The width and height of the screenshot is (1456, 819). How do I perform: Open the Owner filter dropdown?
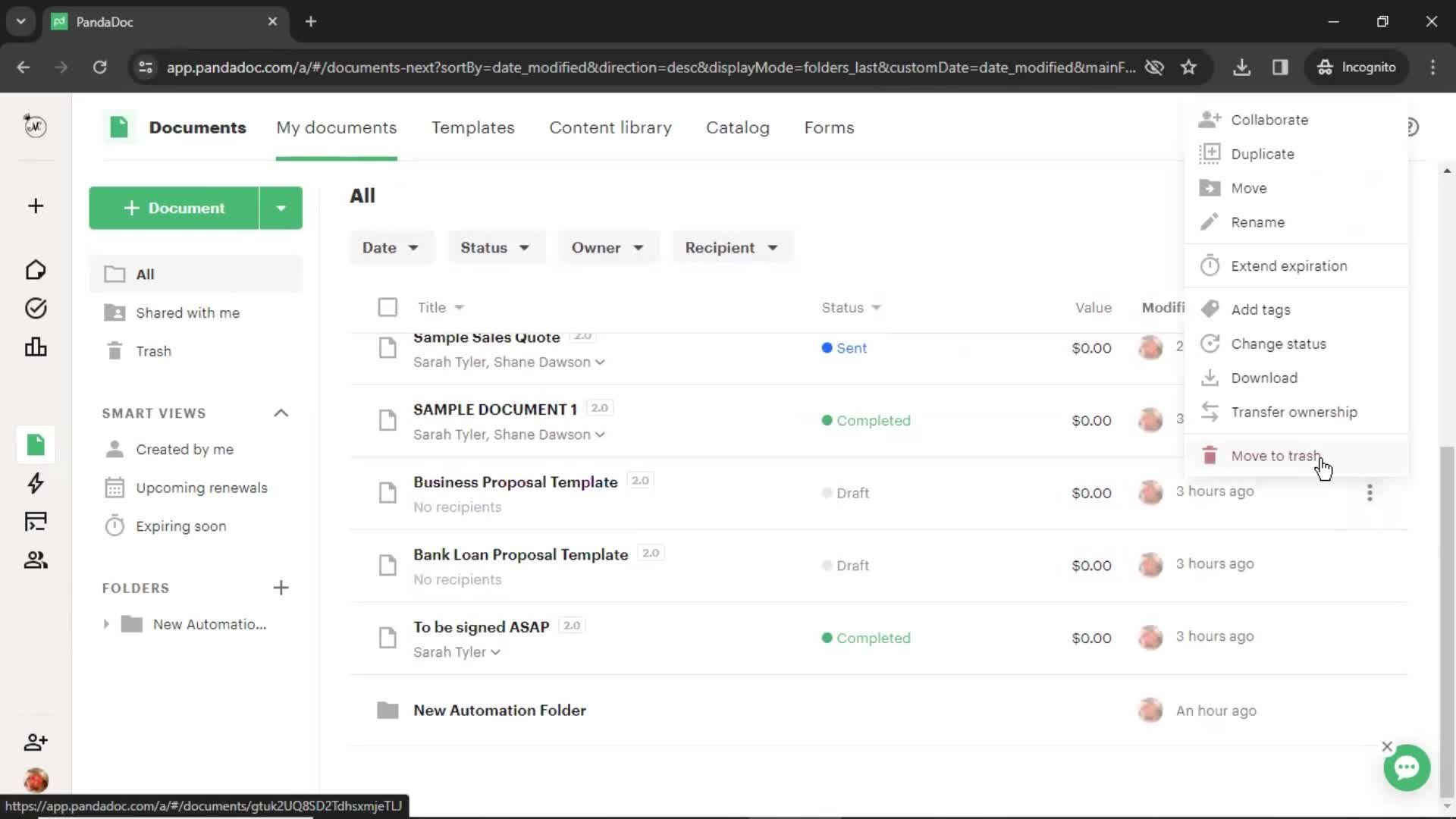click(x=607, y=247)
